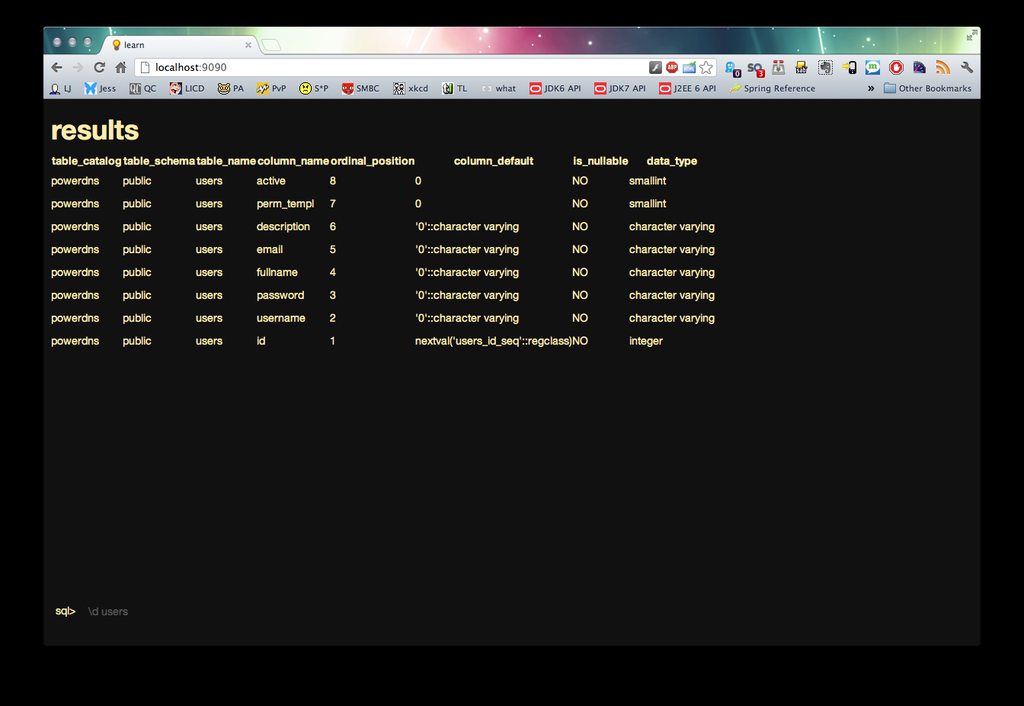Click the table_schema column header
Viewport: 1024px width, 706px height.
159,161
